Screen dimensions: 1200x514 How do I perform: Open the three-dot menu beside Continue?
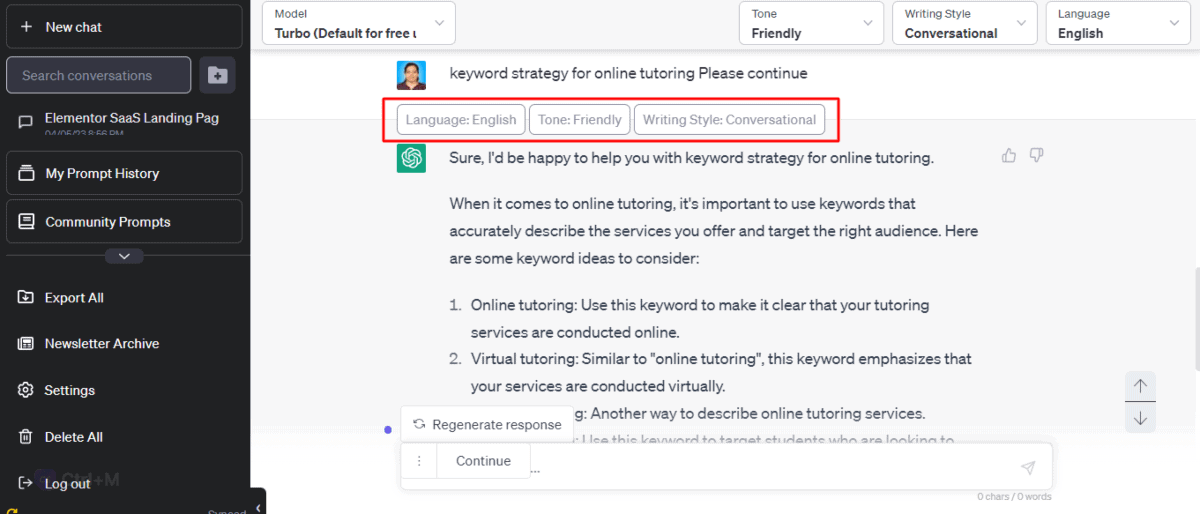(419, 461)
